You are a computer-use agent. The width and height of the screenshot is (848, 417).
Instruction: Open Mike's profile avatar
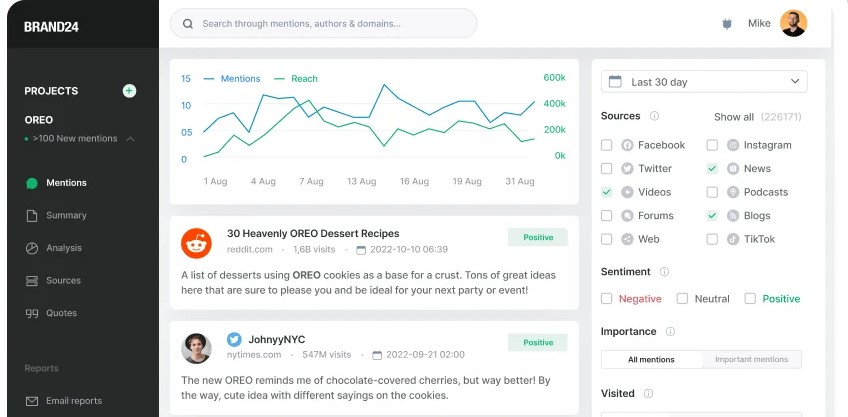pos(793,23)
